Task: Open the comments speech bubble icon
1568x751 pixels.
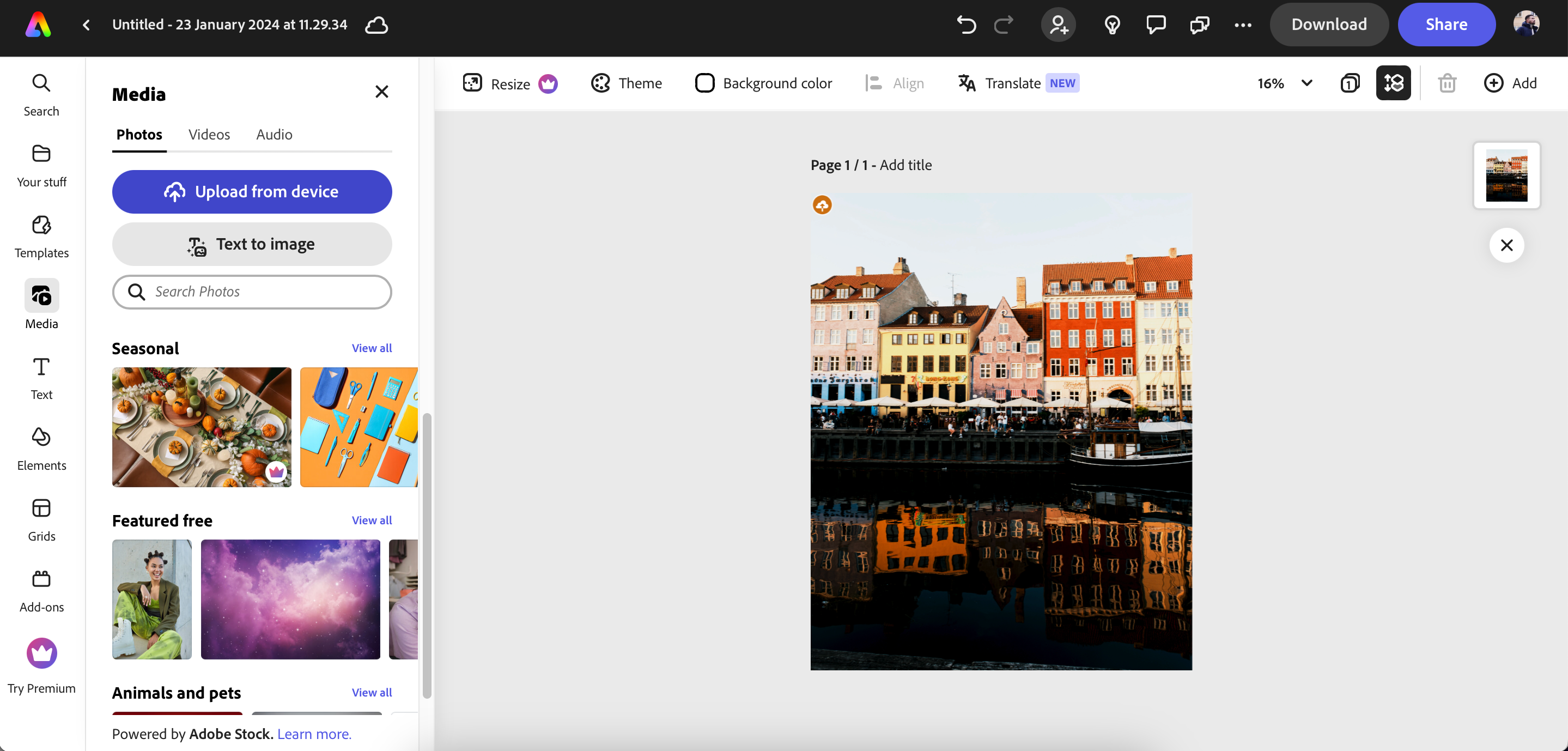Action: pos(1156,25)
